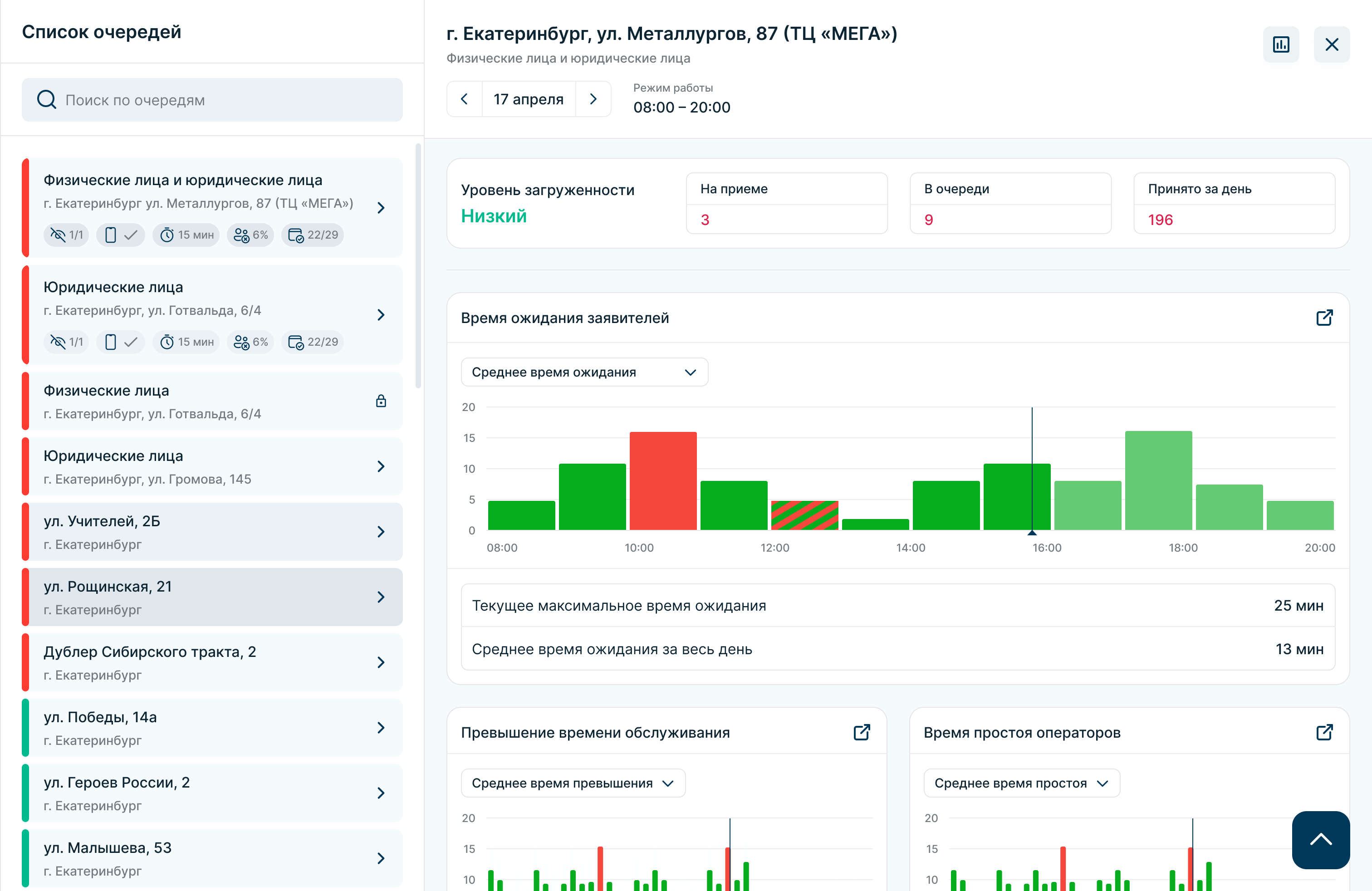The height and width of the screenshot is (891, 1372).
Task: Open operator idle time chart externally
Action: tap(1324, 732)
